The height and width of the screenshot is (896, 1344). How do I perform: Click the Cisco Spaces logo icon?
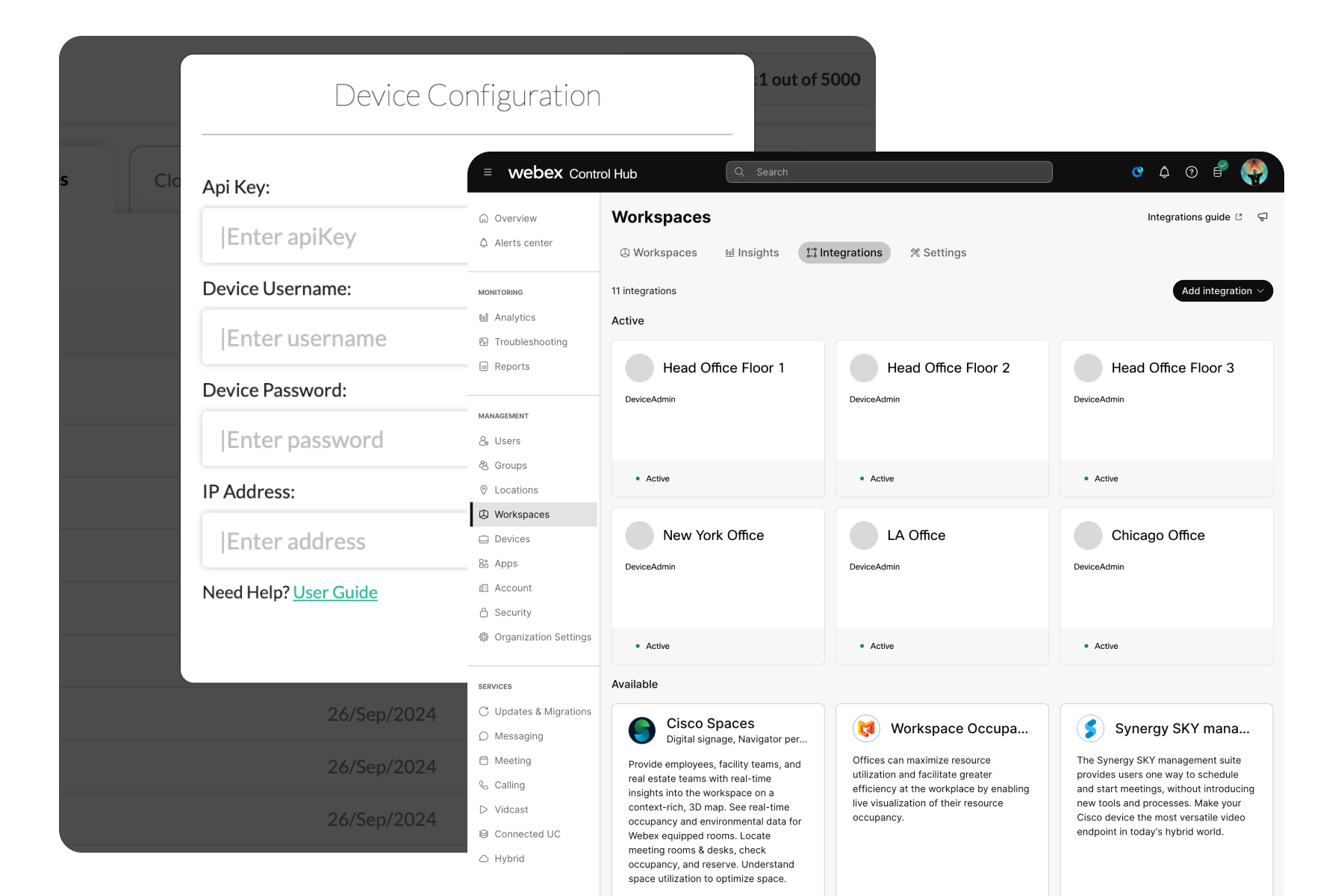pyautogui.click(x=642, y=730)
